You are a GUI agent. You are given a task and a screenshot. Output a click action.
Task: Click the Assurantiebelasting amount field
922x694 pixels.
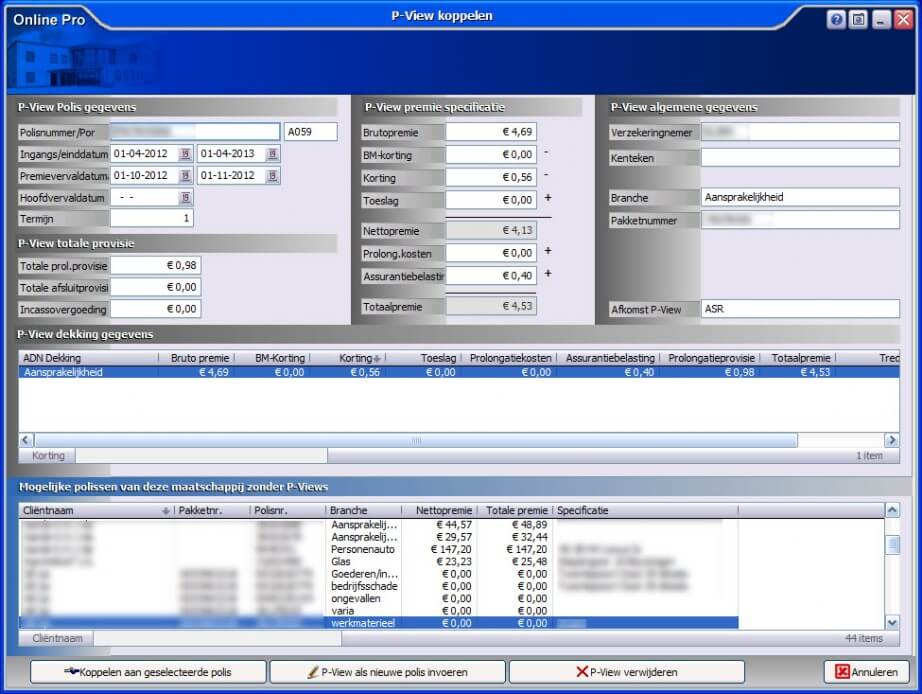491,275
